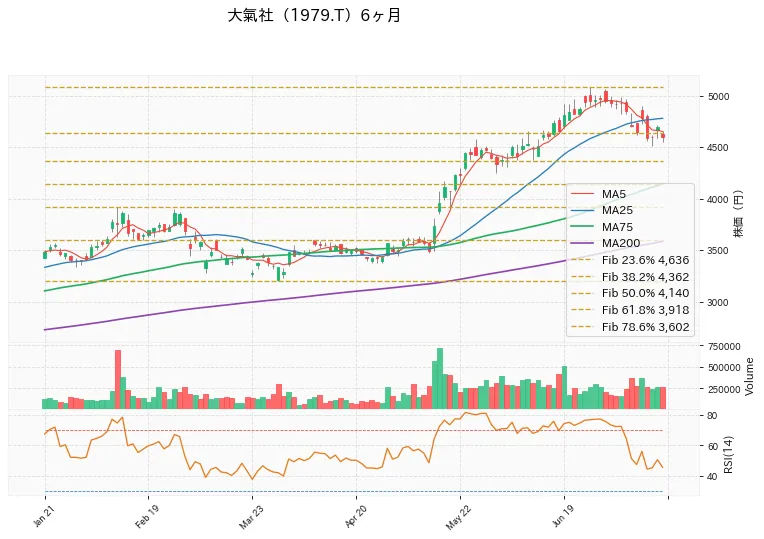Click the purple MA200 line sample in legend
Image resolution: width=764 pixels, height=539 pixels.
coord(582,243)
